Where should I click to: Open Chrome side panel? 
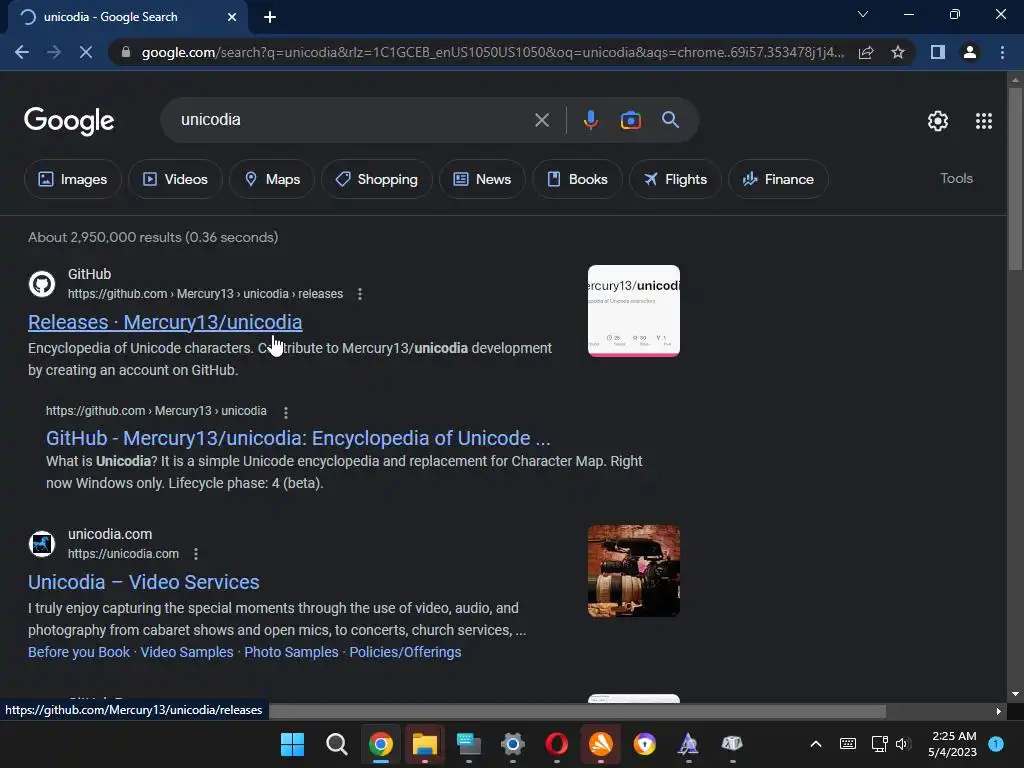tap(938, 52)
